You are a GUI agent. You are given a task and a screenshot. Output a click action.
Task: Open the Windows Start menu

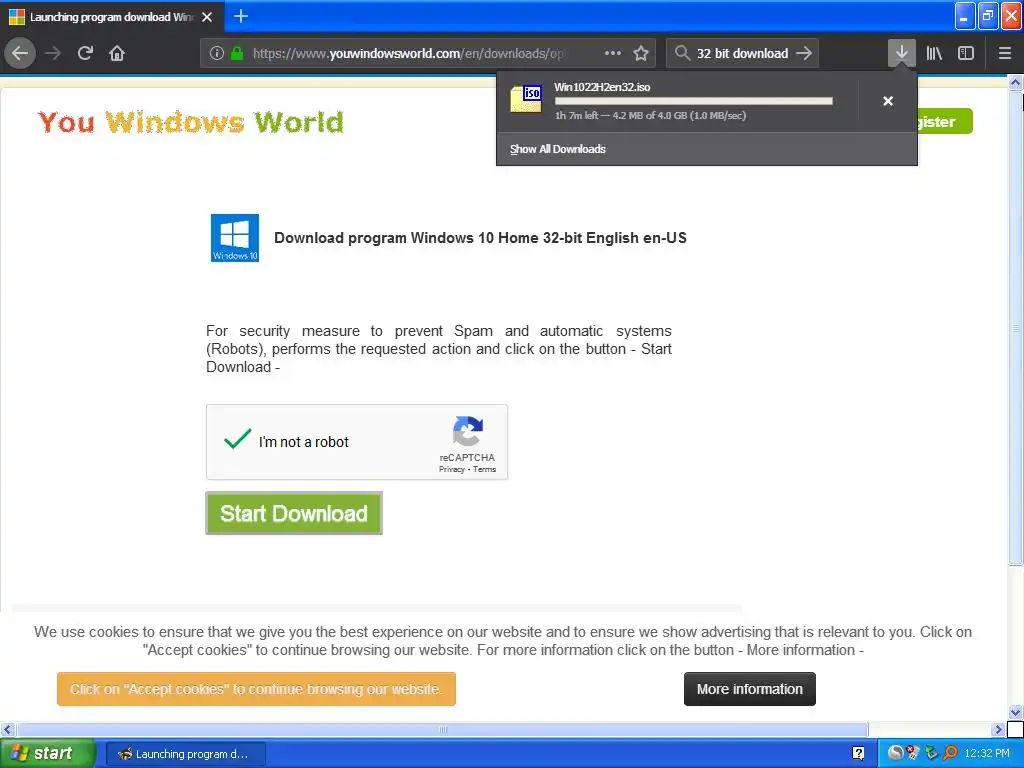pos(47,754)
